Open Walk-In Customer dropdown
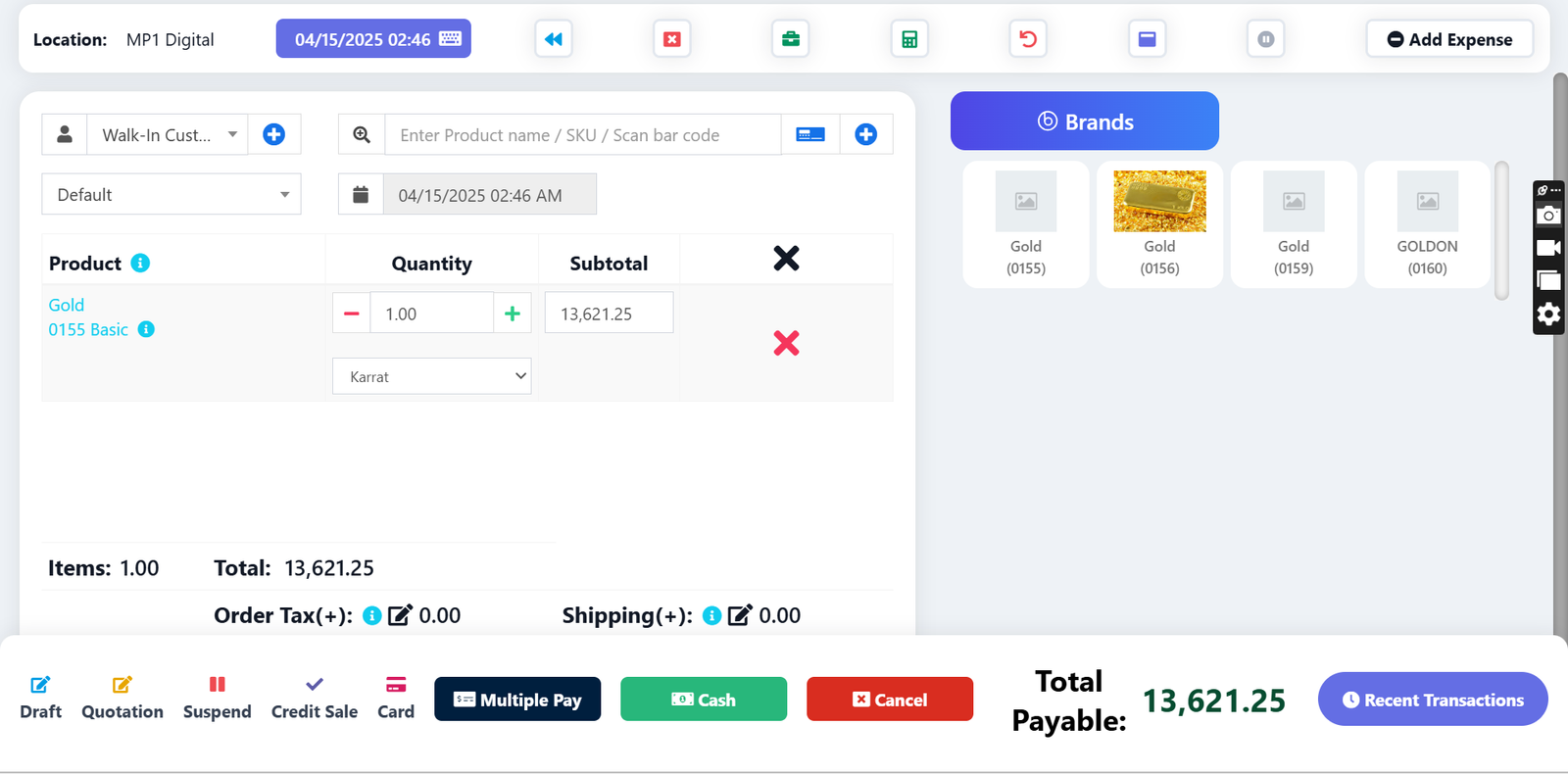This screenshot has height=774, width=1568. [168, 134]
